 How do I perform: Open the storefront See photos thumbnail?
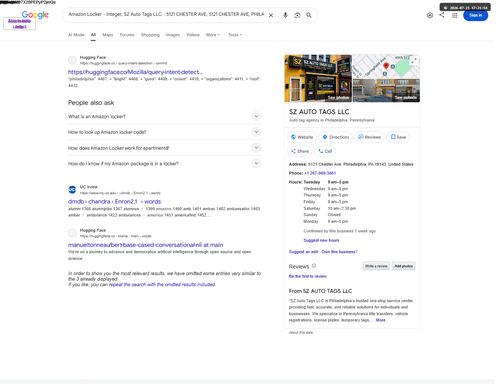tap(318, 78)
